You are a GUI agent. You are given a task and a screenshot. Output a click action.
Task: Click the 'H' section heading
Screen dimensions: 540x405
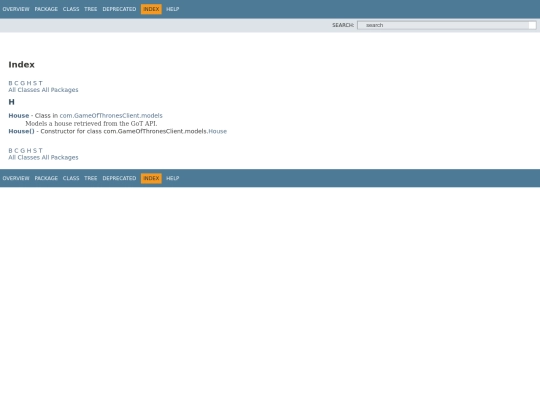(x=11, y=102)
